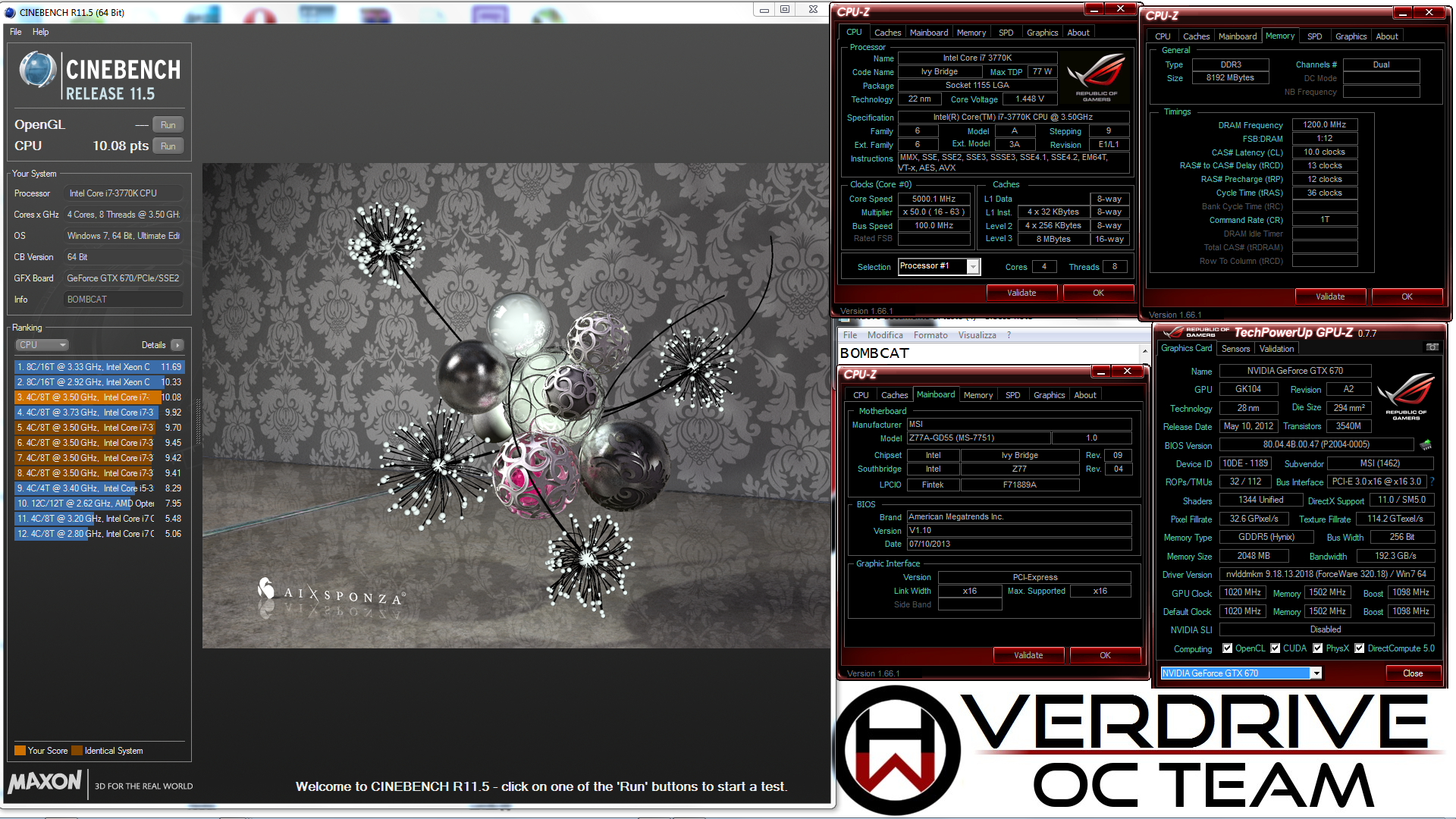The width and height of the screenshot is (1456, 819).
Task: Click the Cinebench globe logo in the side panel
Action: click(37, 70)
